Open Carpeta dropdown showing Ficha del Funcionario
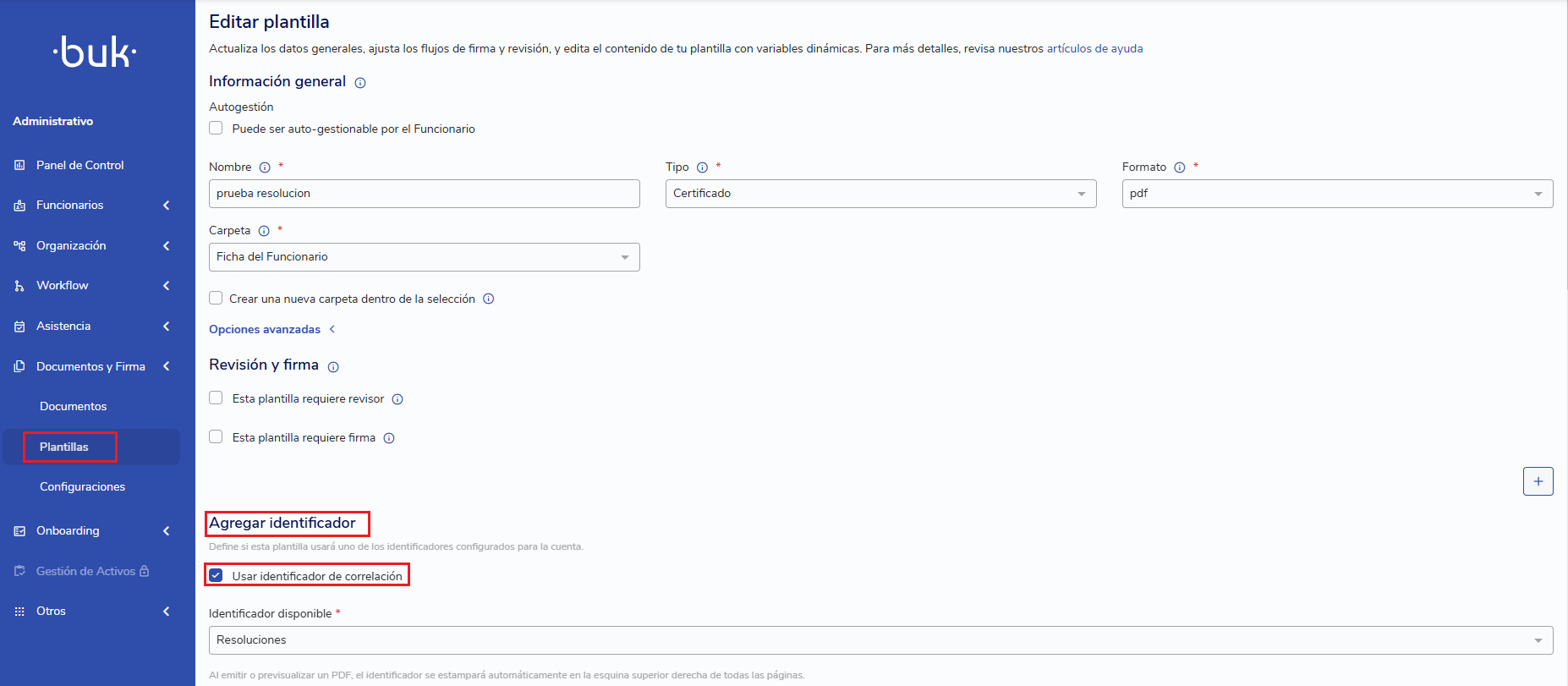 tap(424, 257)
